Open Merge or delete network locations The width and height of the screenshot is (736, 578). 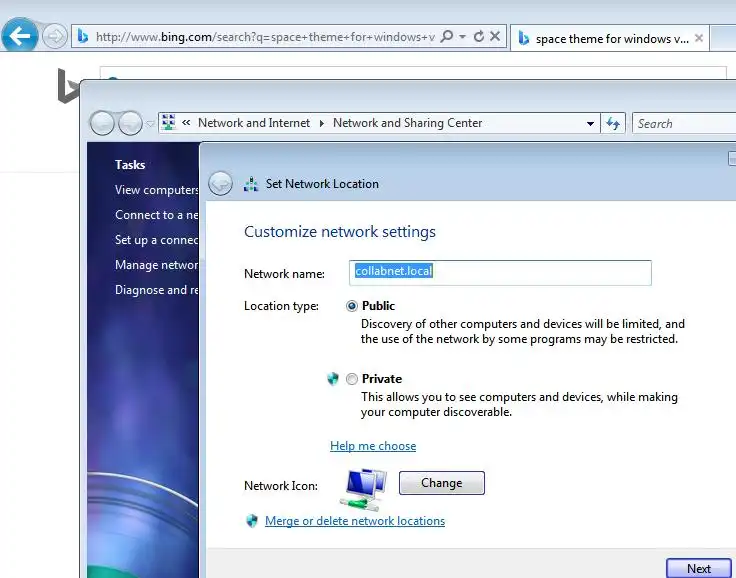(x=355, y=521)
